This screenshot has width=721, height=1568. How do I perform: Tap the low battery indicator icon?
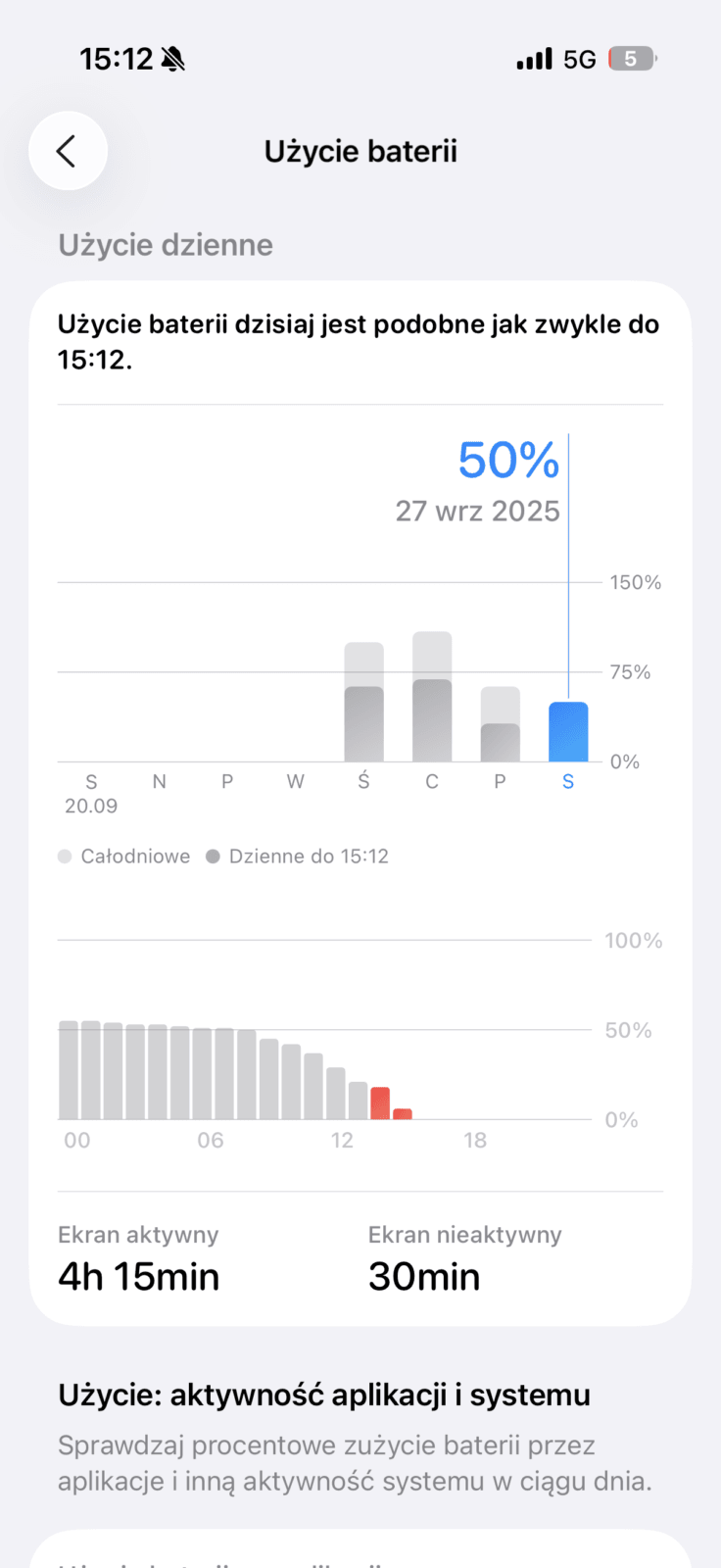point(632,60)
